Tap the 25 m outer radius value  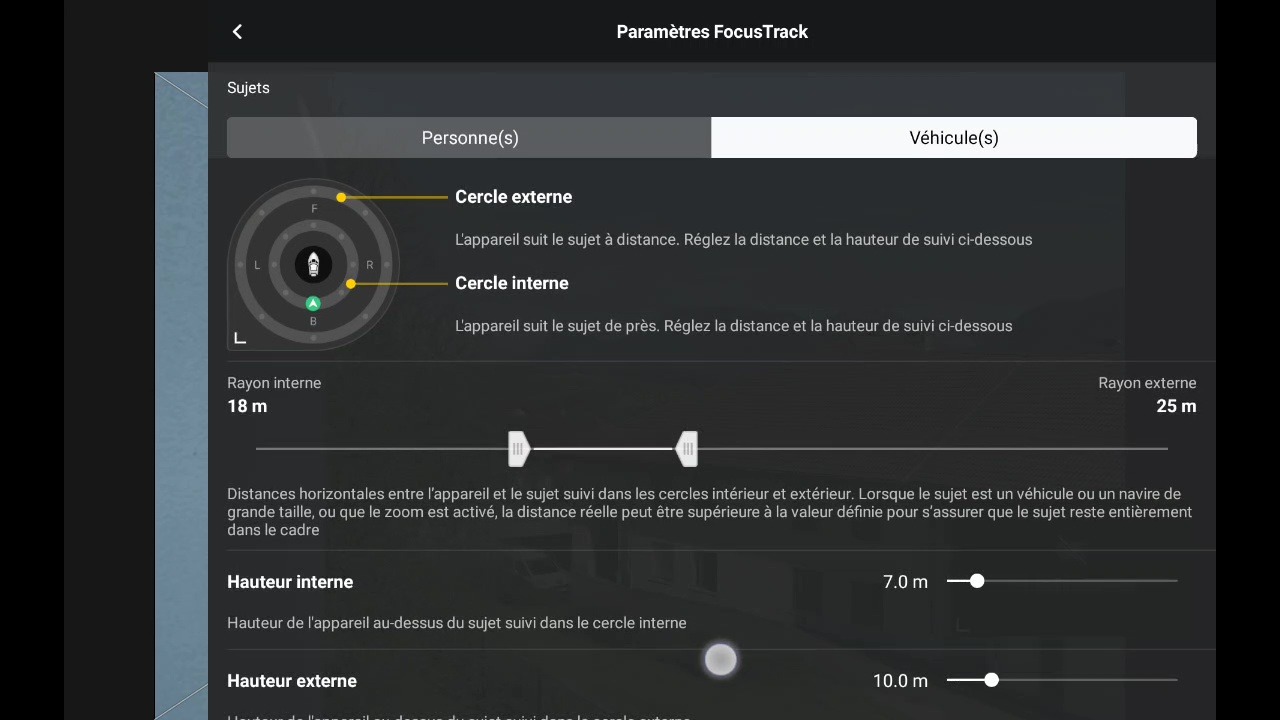pos(1176,406)
